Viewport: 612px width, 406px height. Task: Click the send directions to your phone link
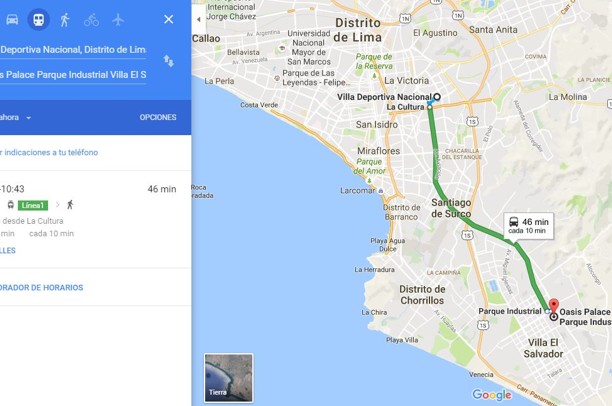pos(49,152)
